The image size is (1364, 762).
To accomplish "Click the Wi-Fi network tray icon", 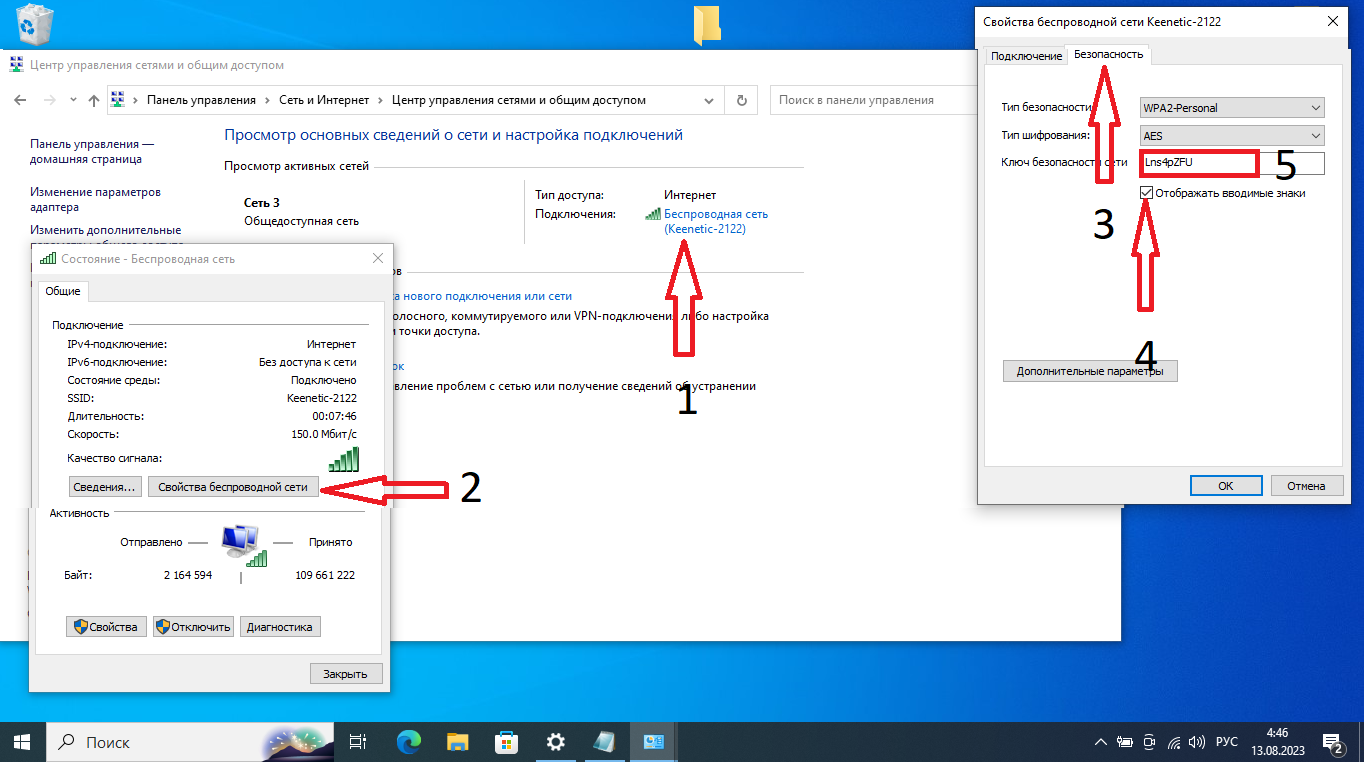I will pos(1174,742).
